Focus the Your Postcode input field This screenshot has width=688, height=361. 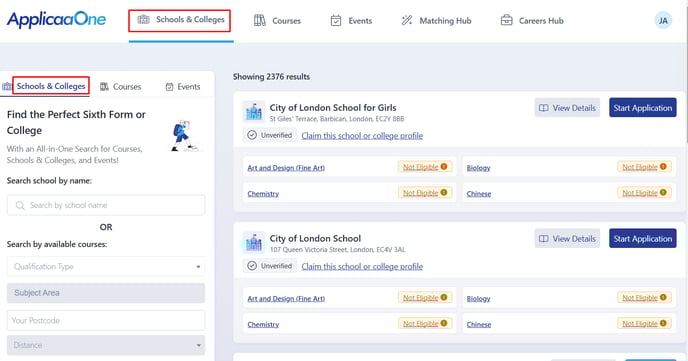click(x=106, y=320)
